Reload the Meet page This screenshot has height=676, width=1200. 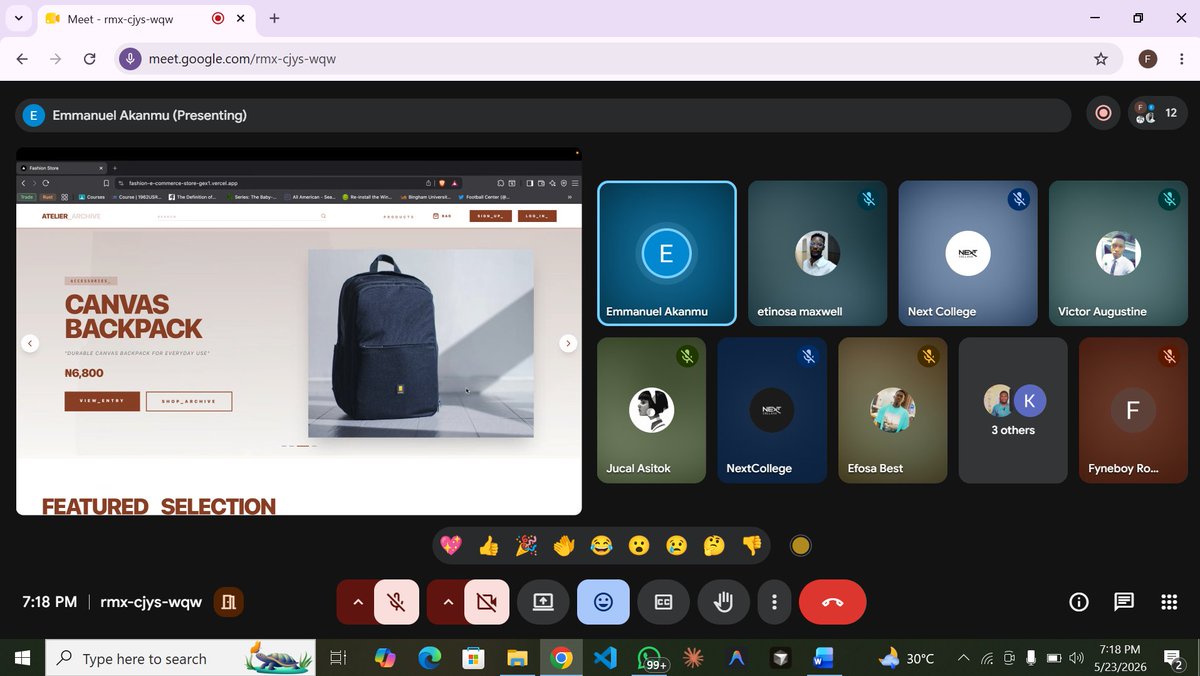click(x=89, y=59)
